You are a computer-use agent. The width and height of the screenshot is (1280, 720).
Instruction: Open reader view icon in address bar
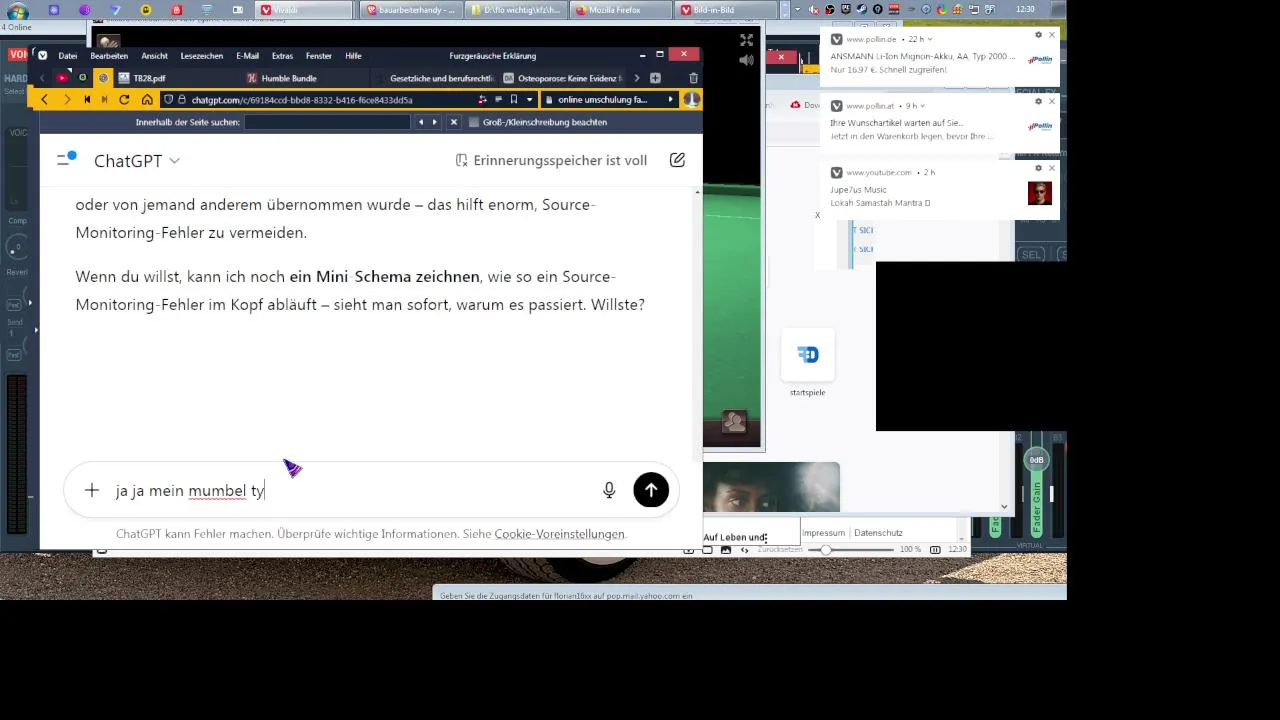[498, 100]
